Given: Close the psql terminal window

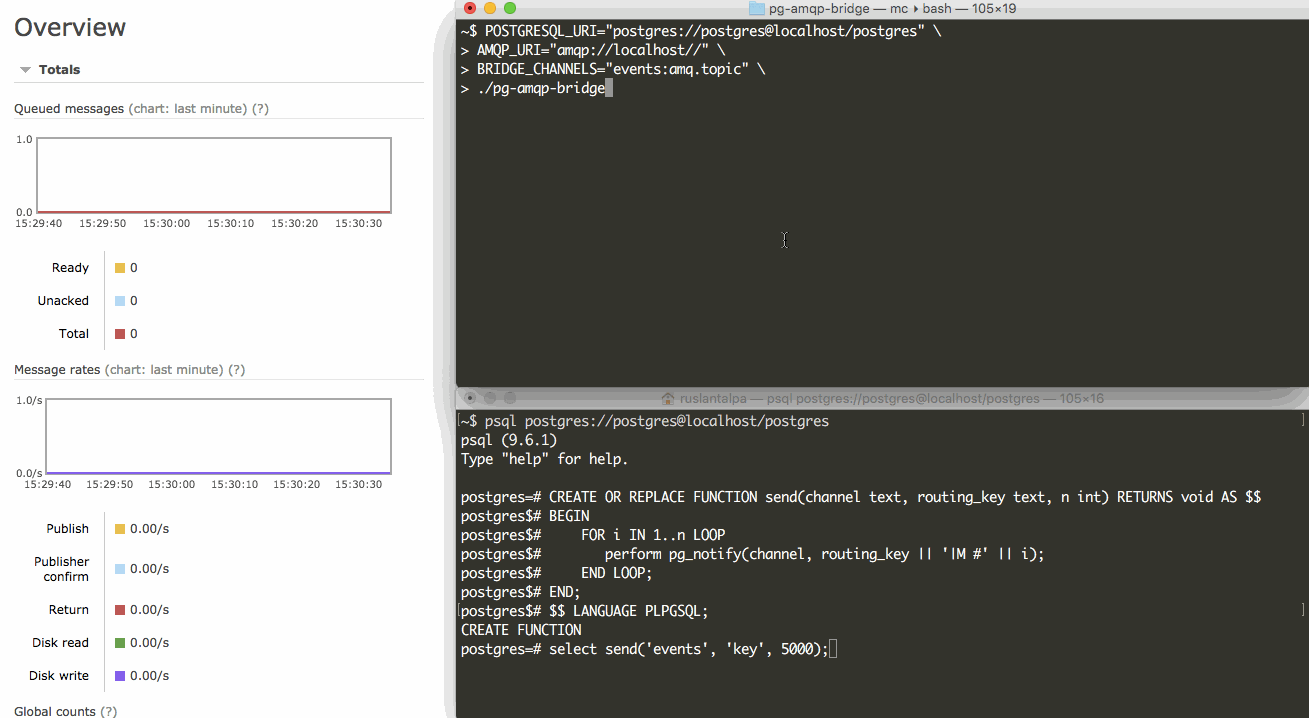Looking at the screenshot, I should (470, 399).
